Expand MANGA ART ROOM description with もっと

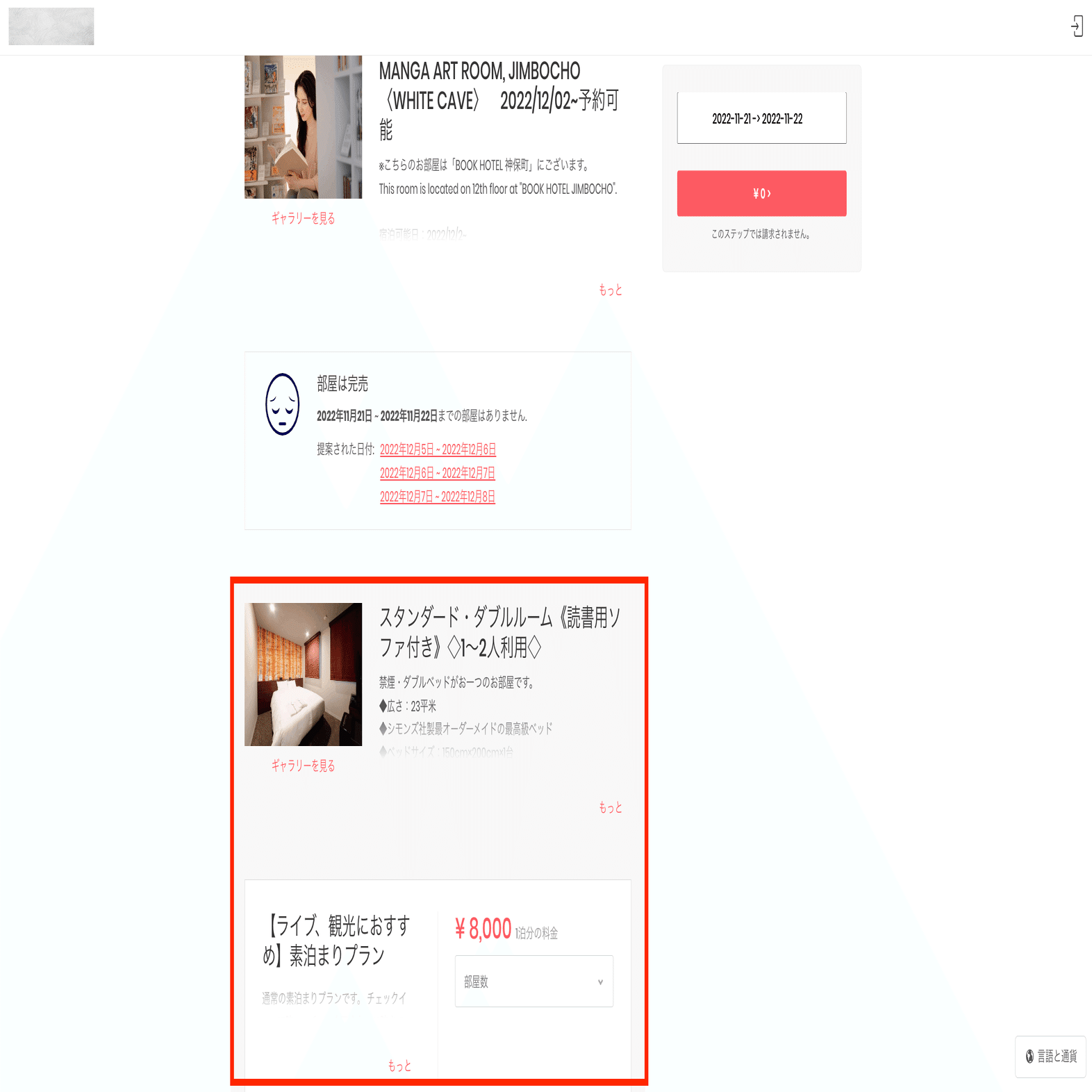click(x=611, y=290)
